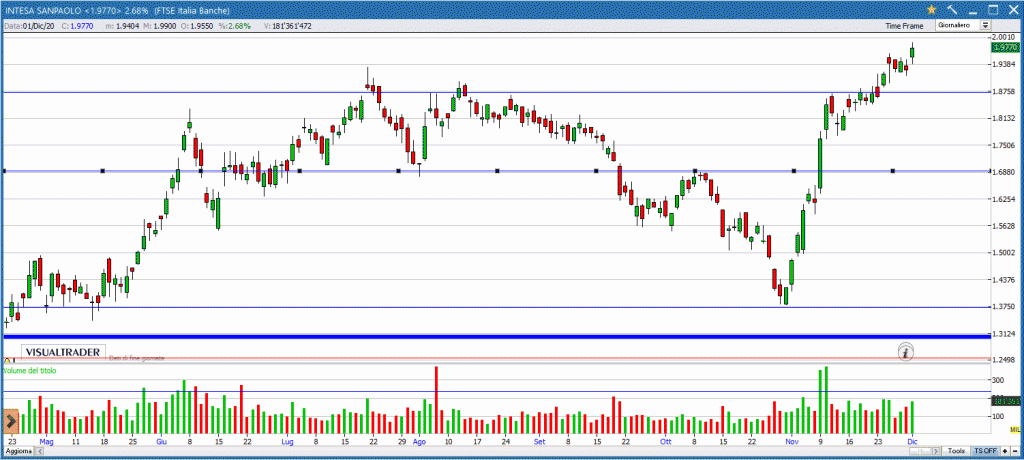This screenshot has width=1024, height=460.
Task: Click the 'O: 1.9550' open value
Action: tap(196, 25)
